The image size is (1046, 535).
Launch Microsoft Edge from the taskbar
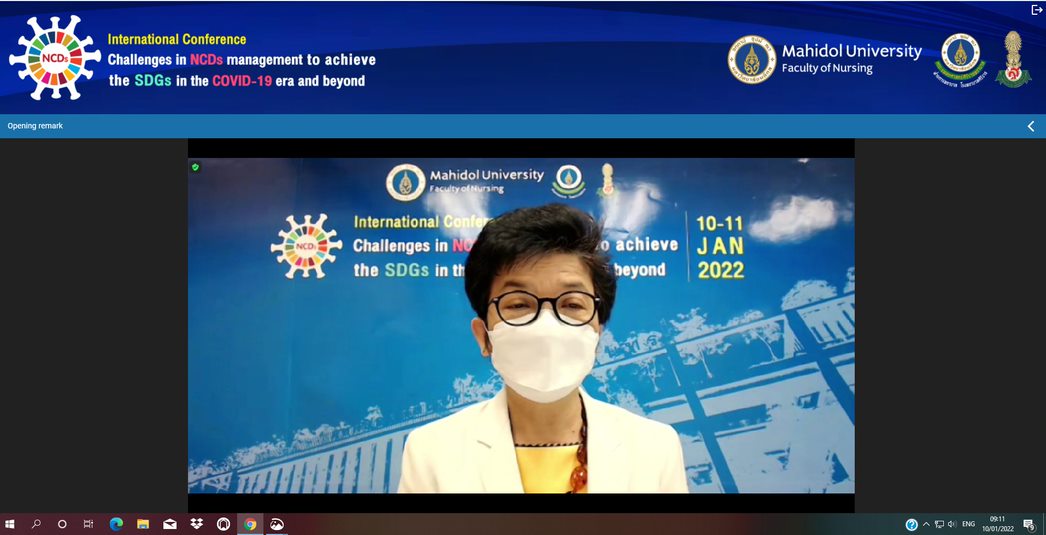[116, 524]
